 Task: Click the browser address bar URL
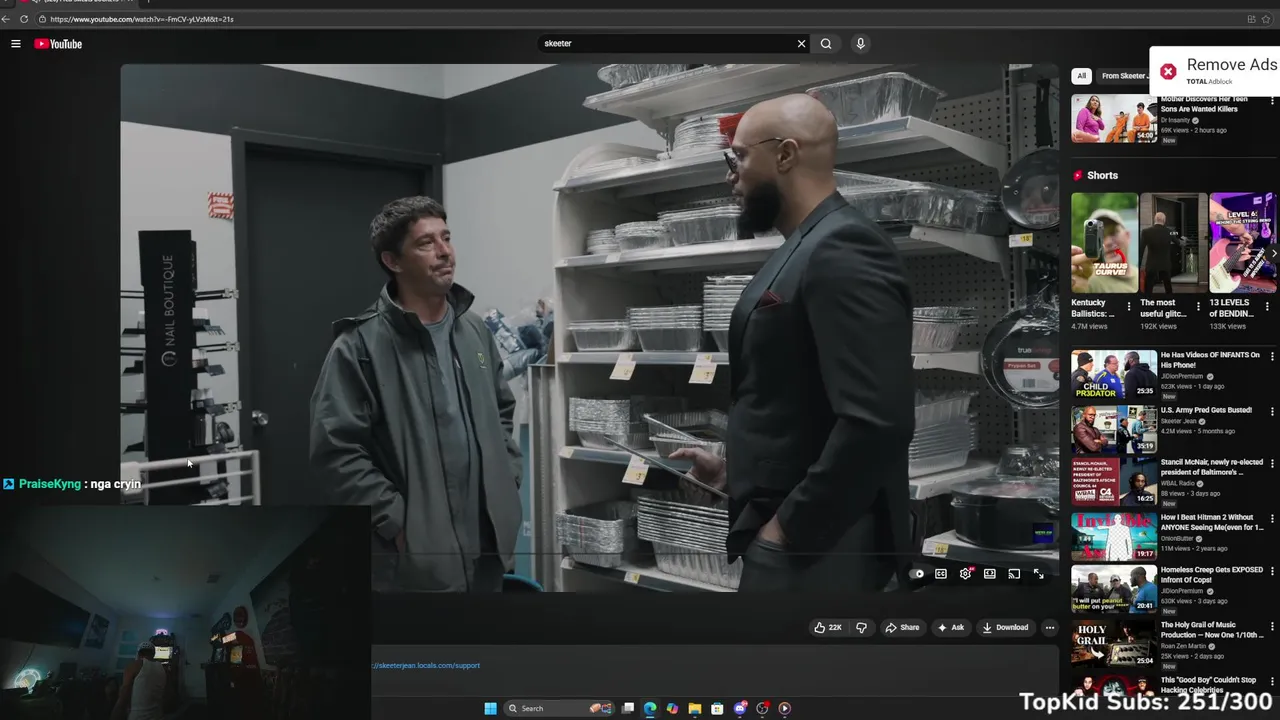tap(141, 19)
